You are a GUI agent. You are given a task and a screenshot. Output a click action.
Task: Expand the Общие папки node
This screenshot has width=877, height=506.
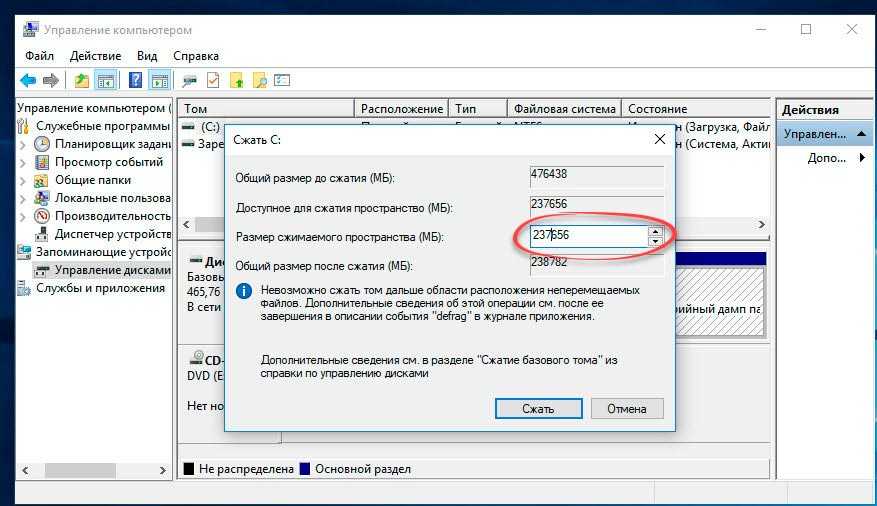[23, 180]
